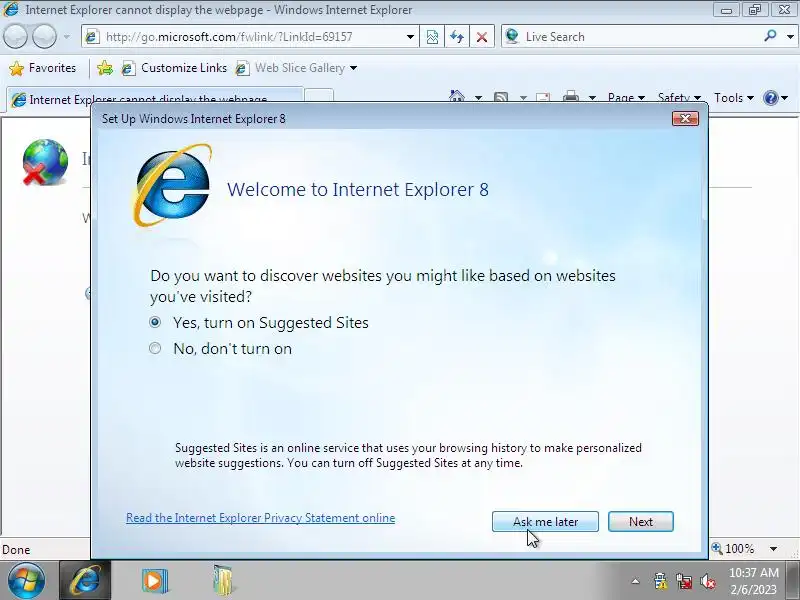This screenshot has width=800, height=600.
Task: Open the Customize Links favorite
Action: (x=175, y=68)
